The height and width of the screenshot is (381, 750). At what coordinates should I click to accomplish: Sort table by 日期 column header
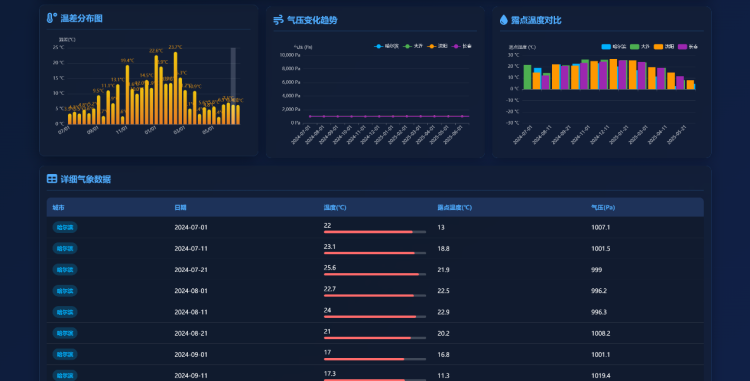pyautogui.click(x=180, y=207)
